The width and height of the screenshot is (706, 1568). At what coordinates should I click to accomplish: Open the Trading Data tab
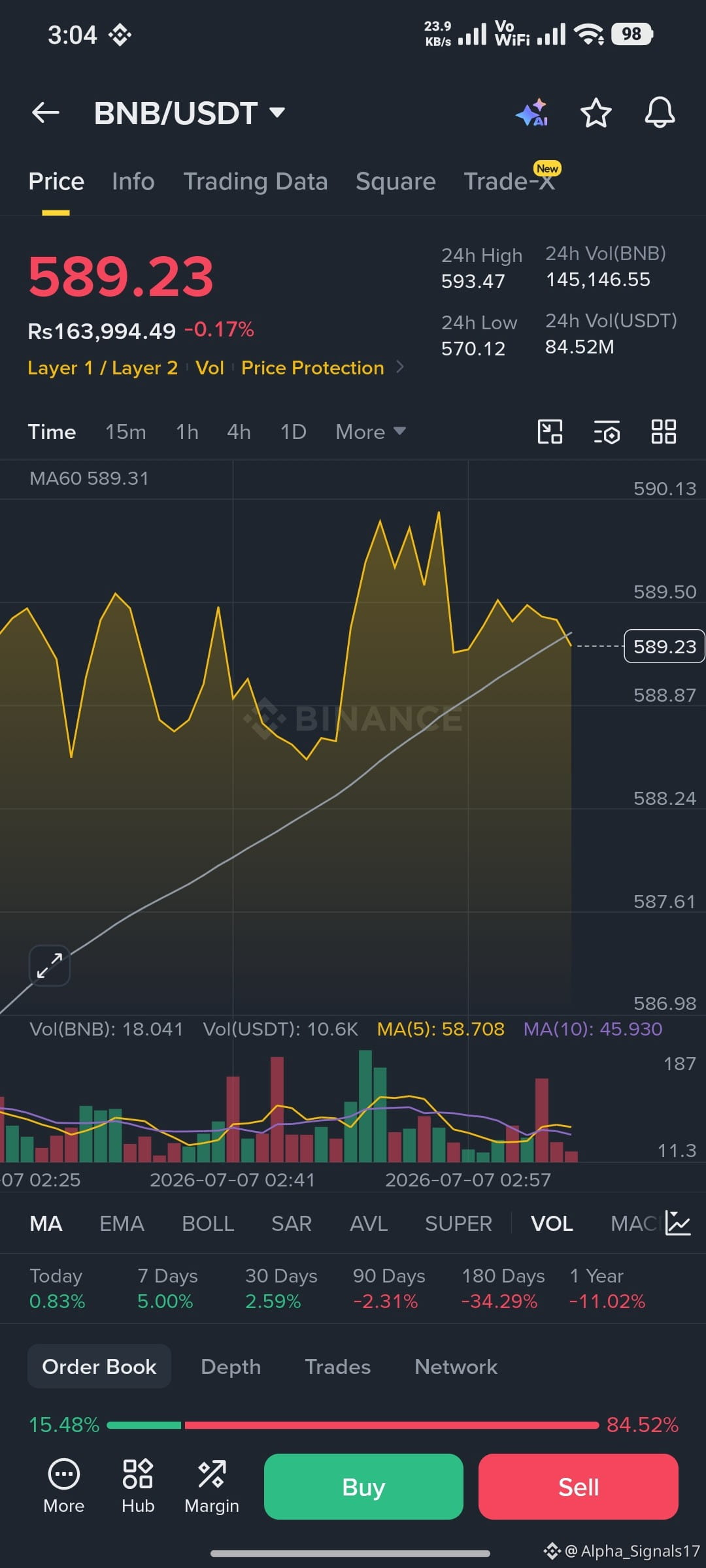(x=256, y=182)
